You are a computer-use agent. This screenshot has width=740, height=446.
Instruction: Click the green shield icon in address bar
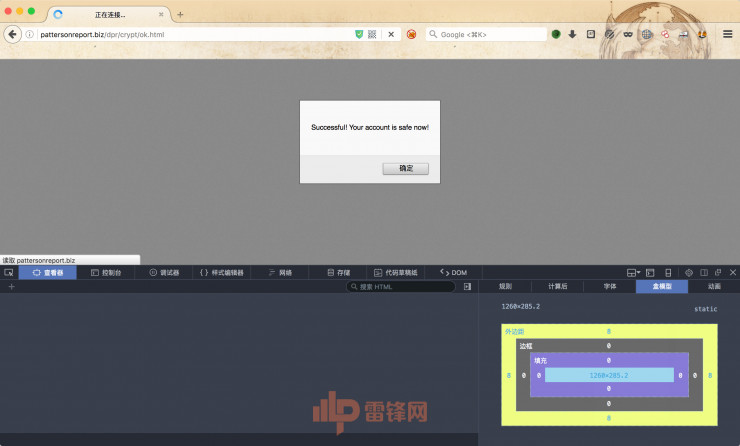coord(359,34)
